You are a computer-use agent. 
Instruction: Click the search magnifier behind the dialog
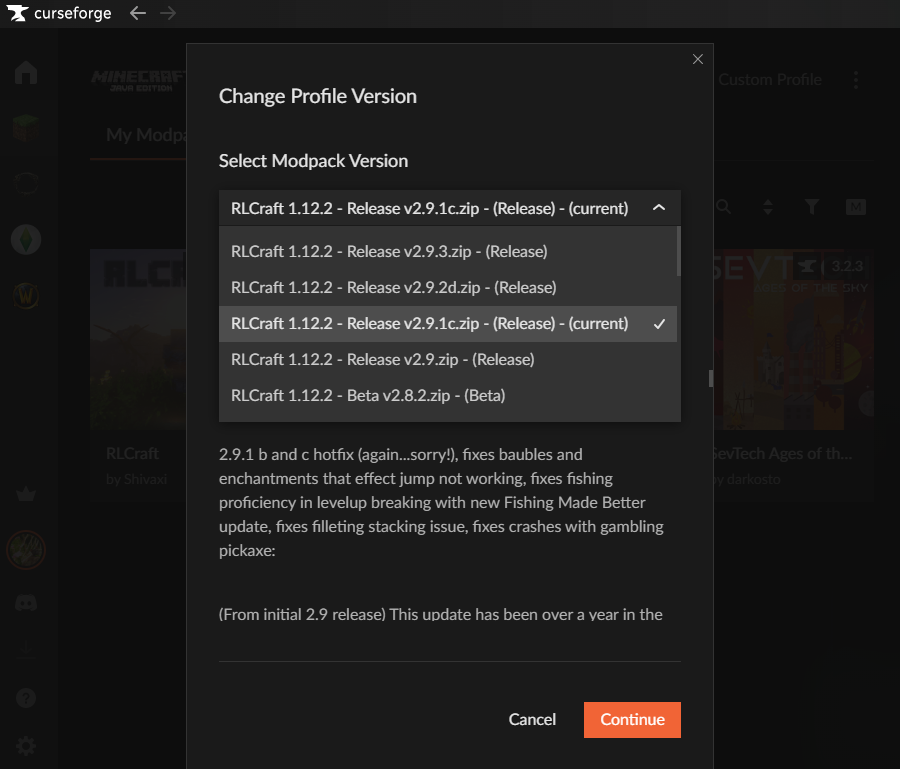click(724, 207)
